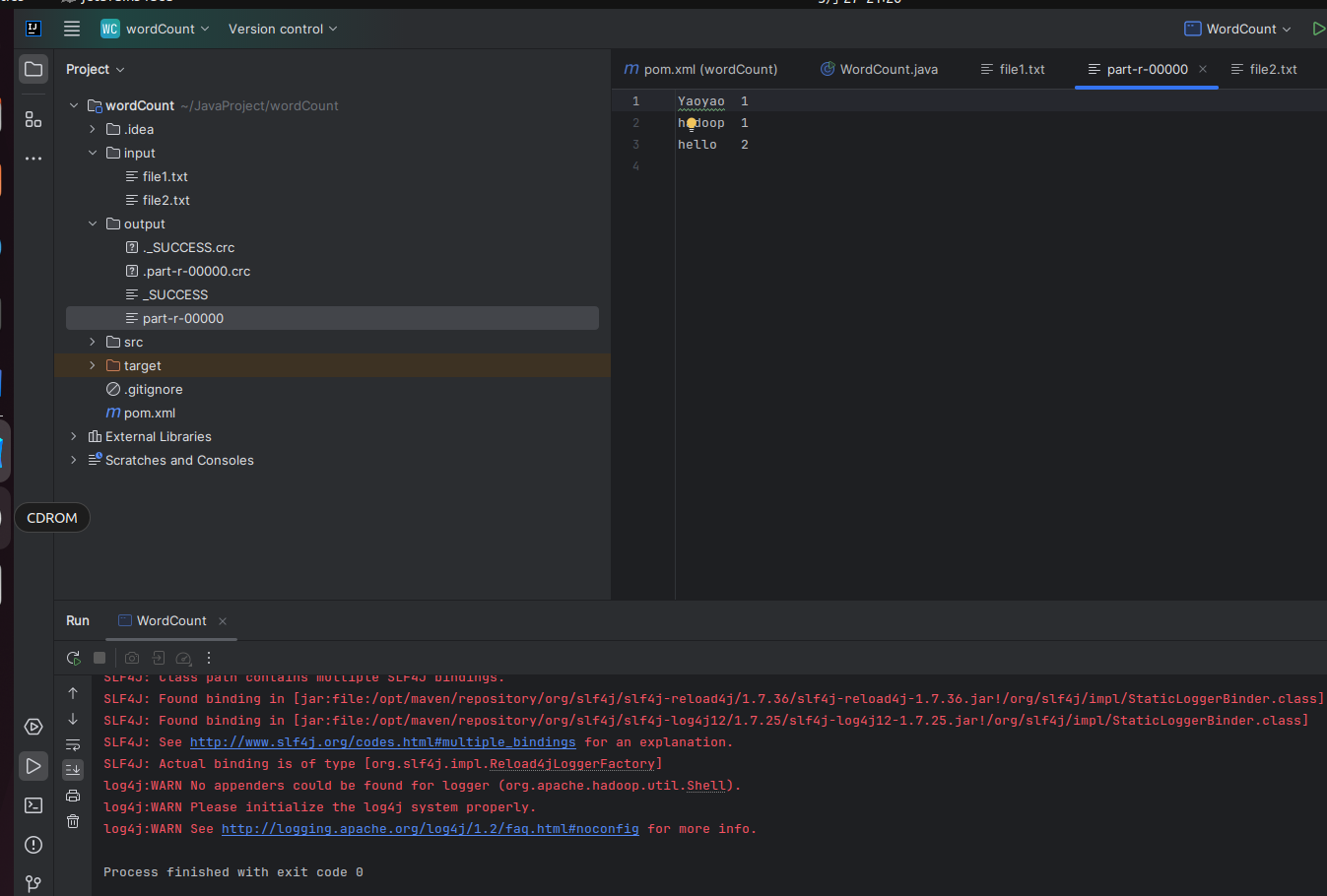
Task: Print the console output
Action: (x=73, y=796)
